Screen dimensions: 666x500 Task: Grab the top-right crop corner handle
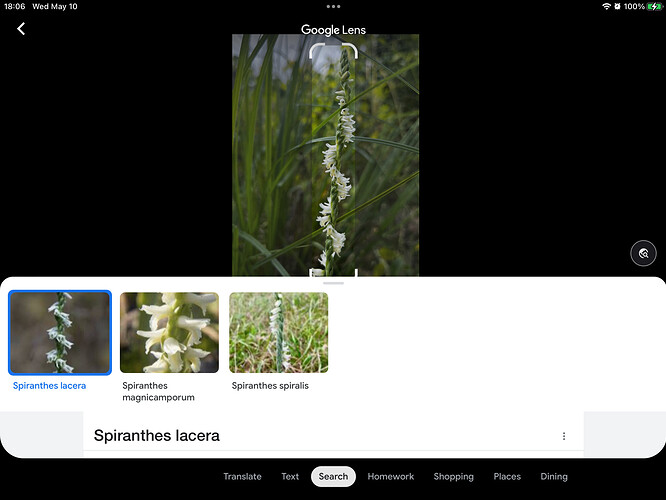[351, 50]
